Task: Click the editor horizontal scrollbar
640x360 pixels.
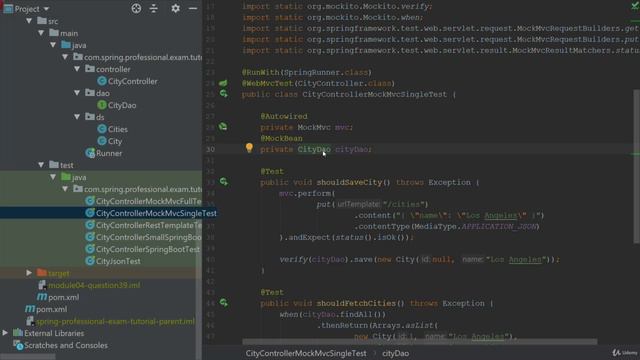Action: coord(420,341)
